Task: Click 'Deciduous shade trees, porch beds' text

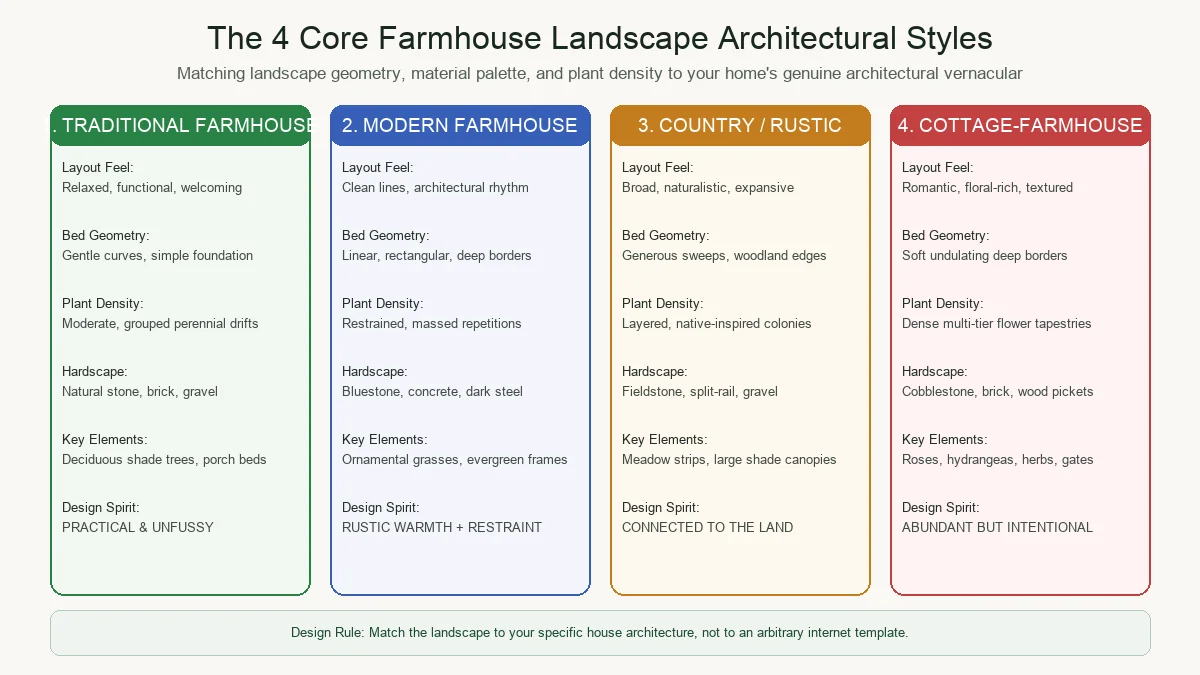Action: click(x=164, y=459)
